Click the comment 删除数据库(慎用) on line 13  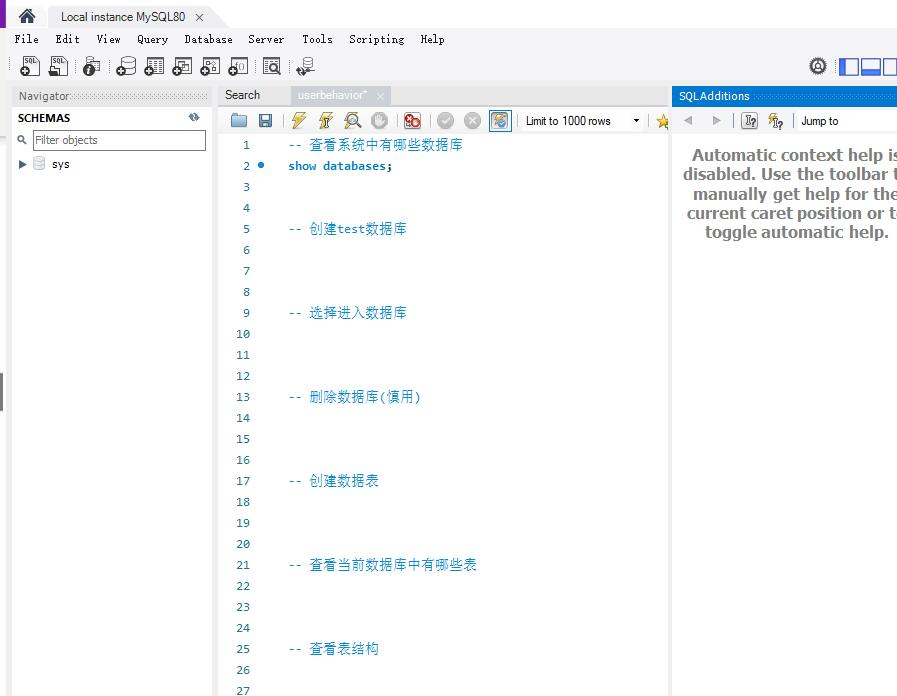tap(354, 397)
